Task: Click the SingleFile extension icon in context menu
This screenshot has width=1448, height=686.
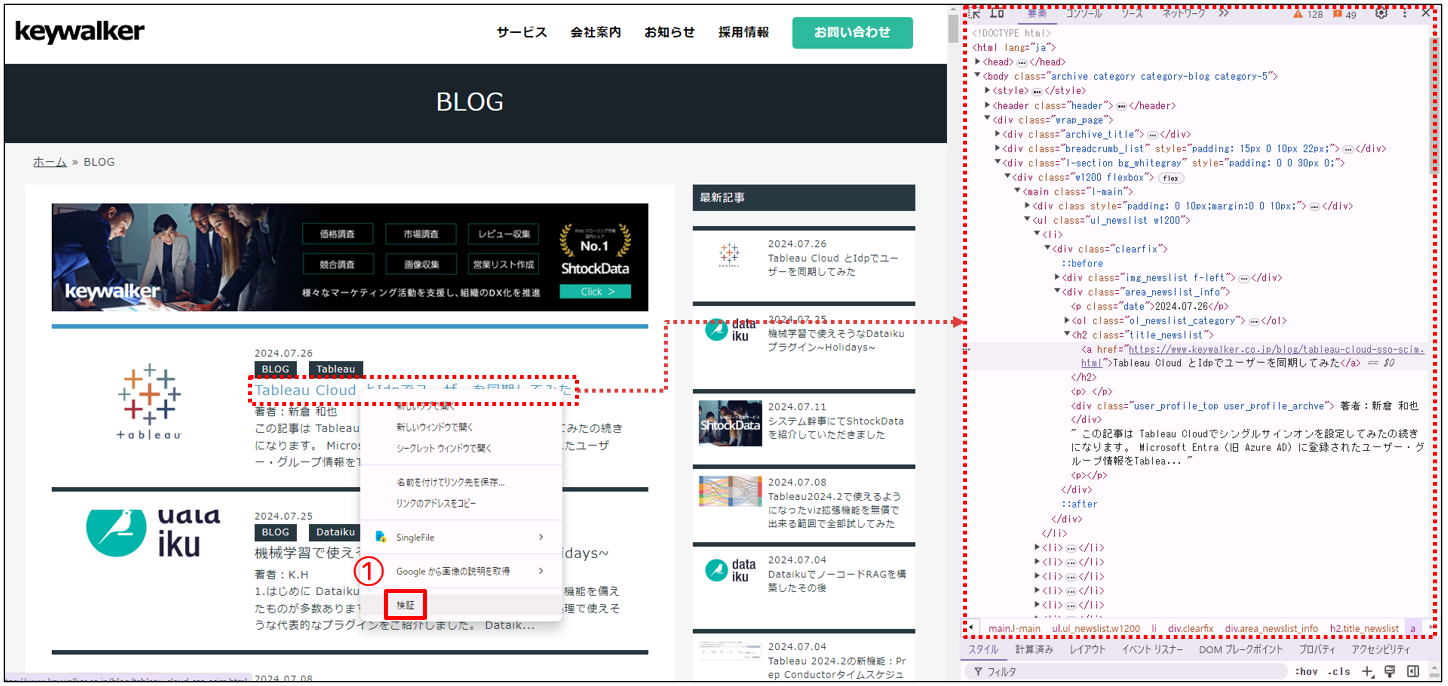Action: pyautogui.click(x=381, y=537)
